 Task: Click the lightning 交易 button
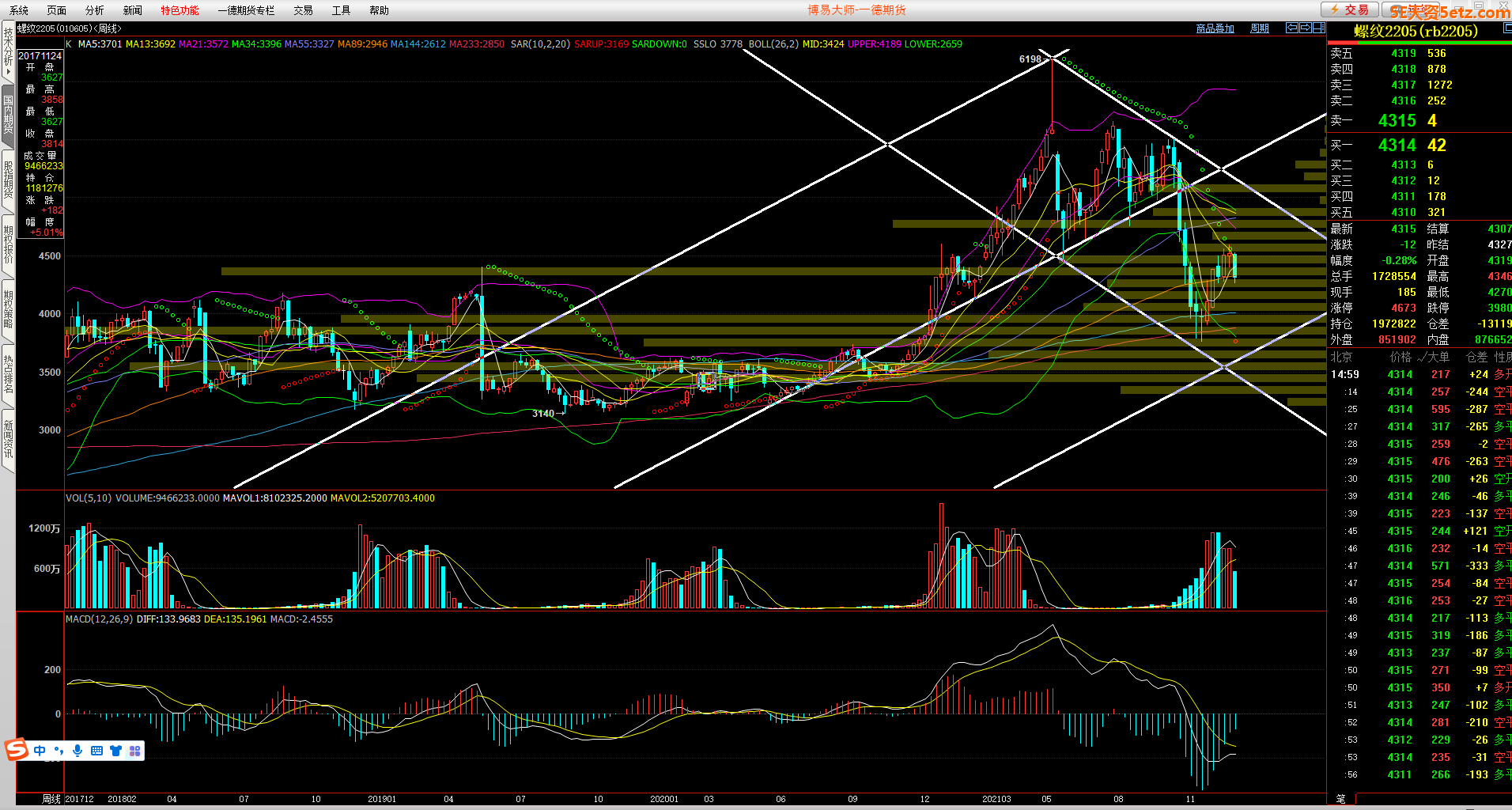[1349, 9]
